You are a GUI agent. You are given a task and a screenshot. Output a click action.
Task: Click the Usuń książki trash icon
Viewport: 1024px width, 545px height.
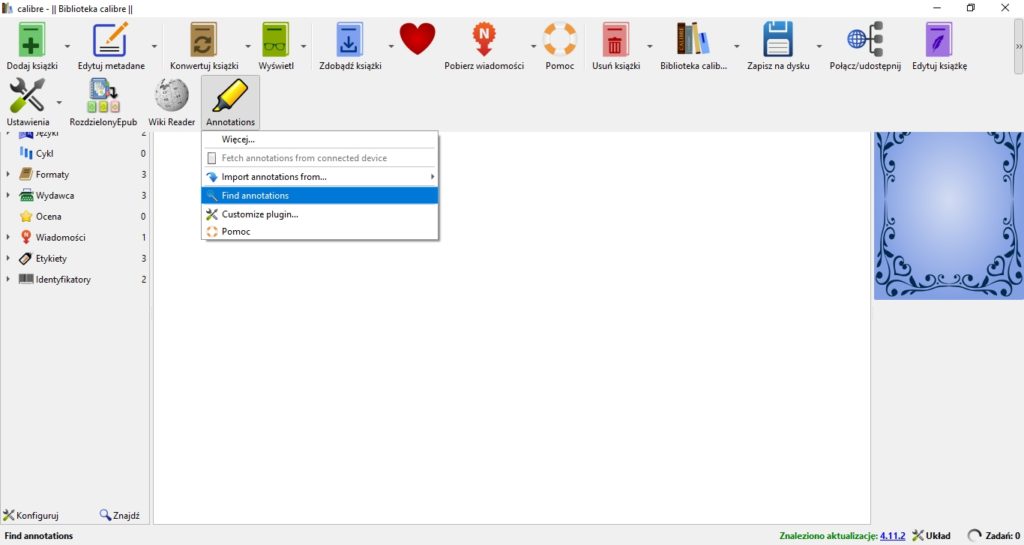[x=615, y=39]
